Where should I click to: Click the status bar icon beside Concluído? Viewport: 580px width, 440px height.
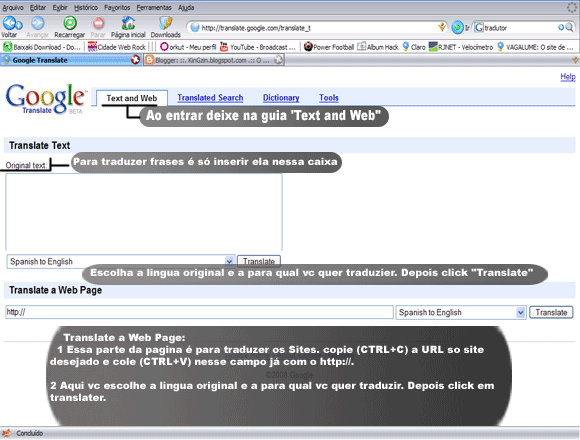[6, 433]
